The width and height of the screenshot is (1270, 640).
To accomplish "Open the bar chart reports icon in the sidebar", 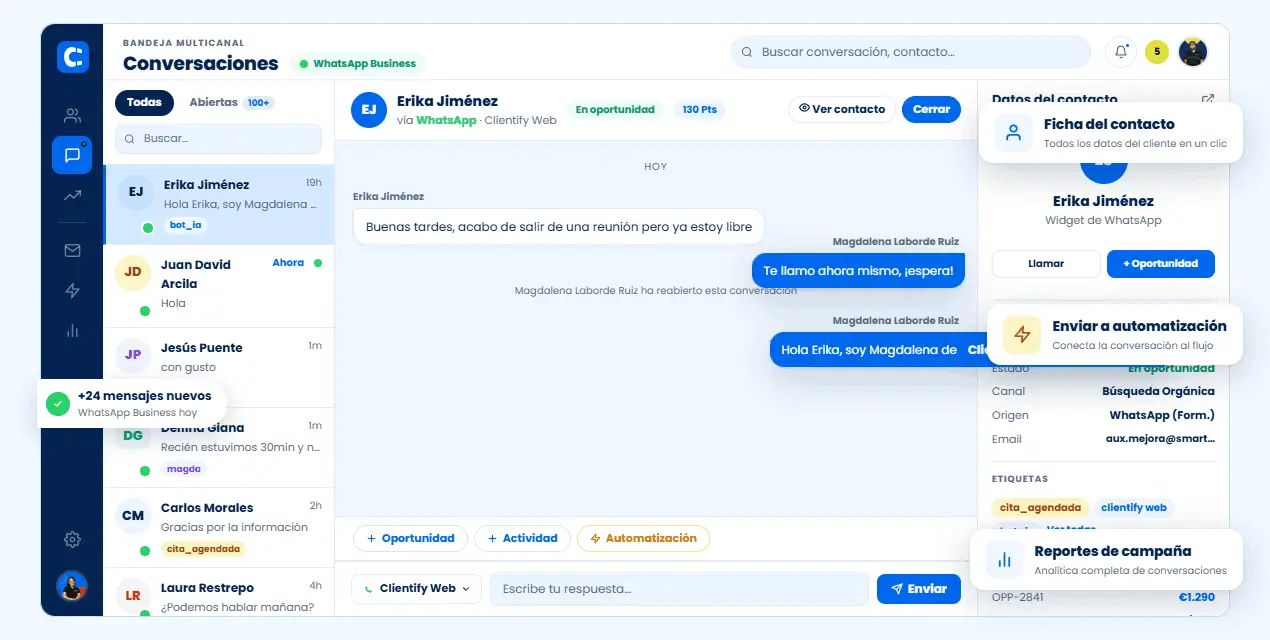I will click(x=72, y=331).
